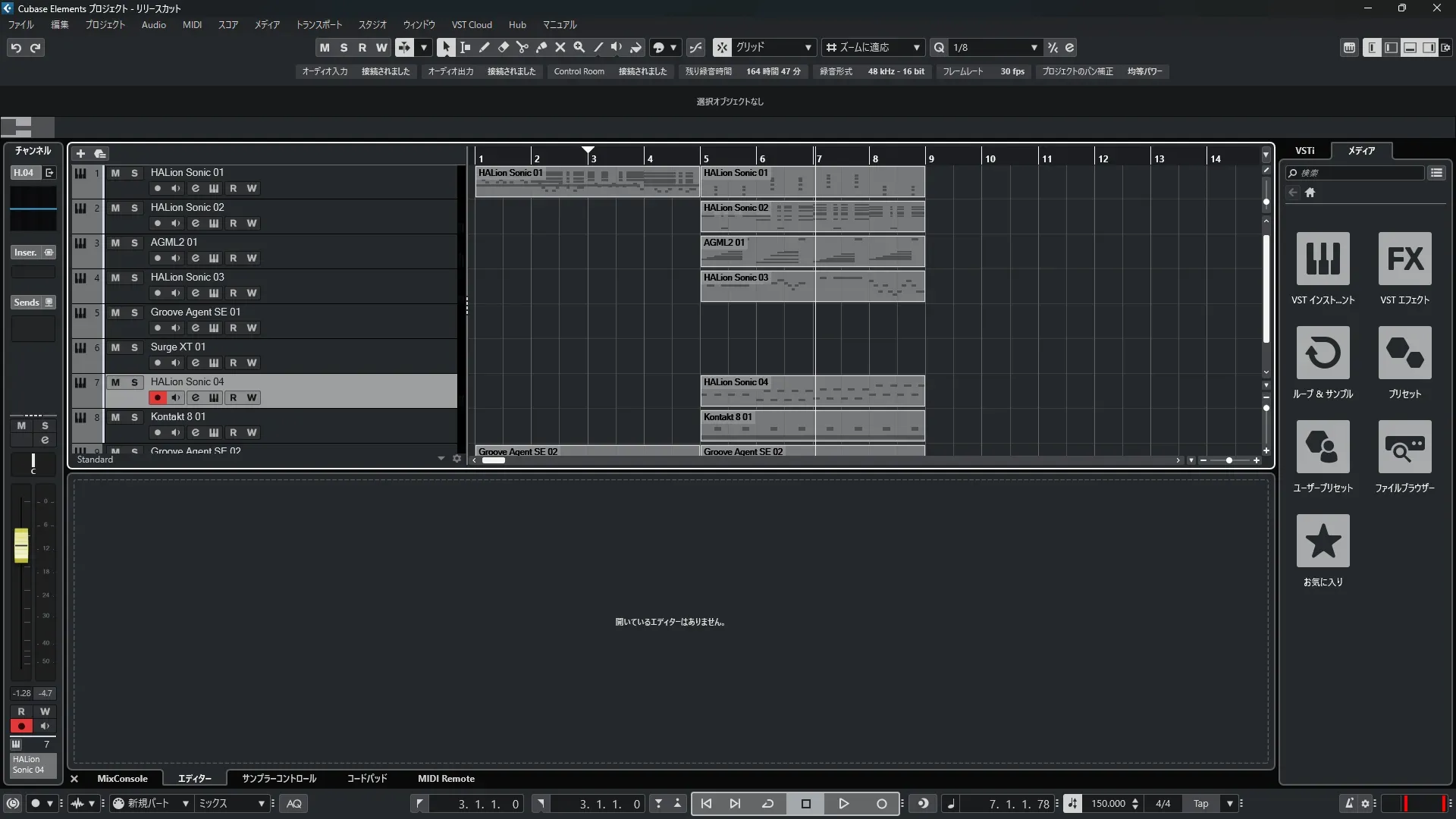
Task: Disable record enable on HALion Sonic 04
Action: [157, 397]
